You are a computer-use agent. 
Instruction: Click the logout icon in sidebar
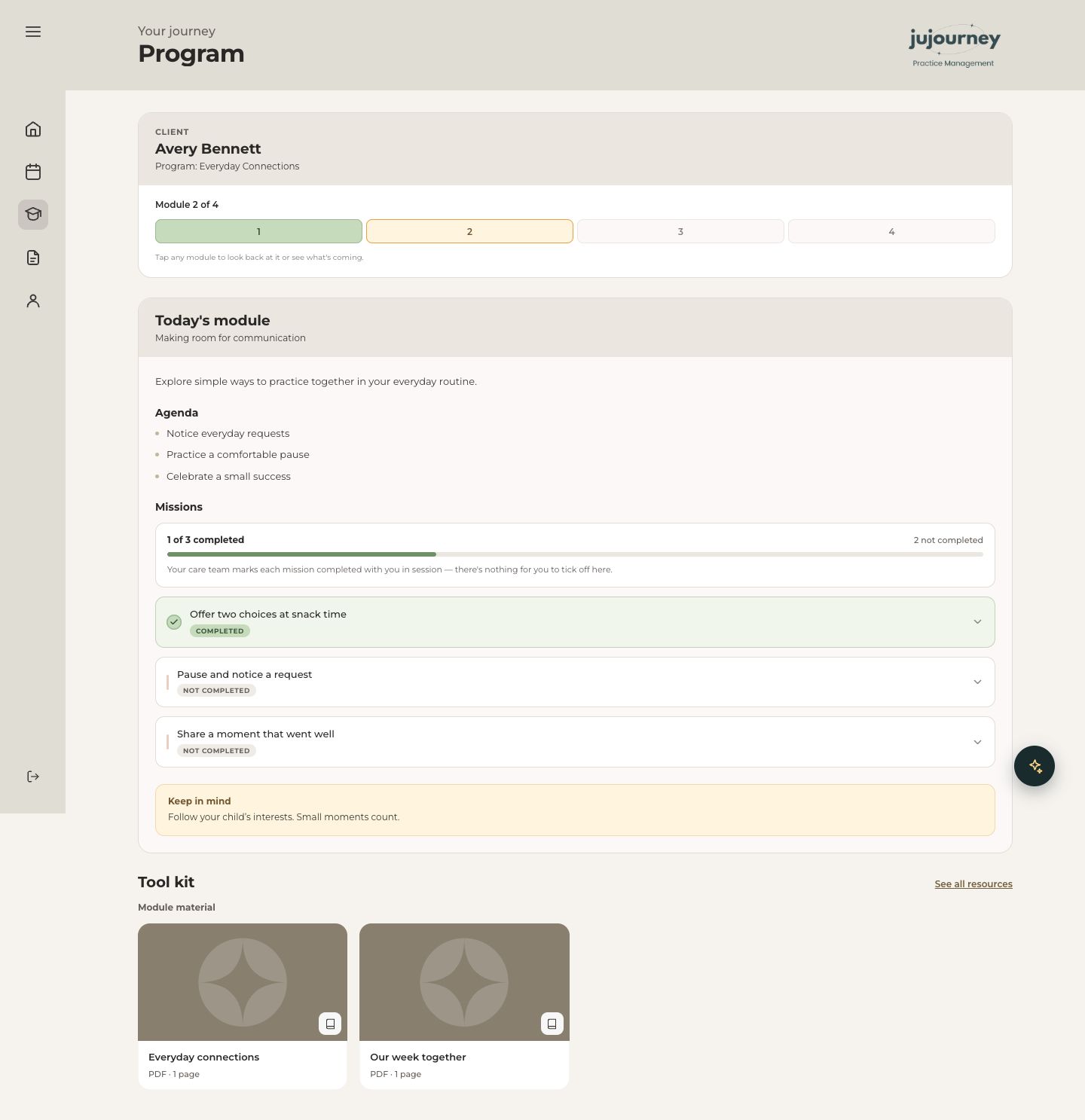(33, 777)
